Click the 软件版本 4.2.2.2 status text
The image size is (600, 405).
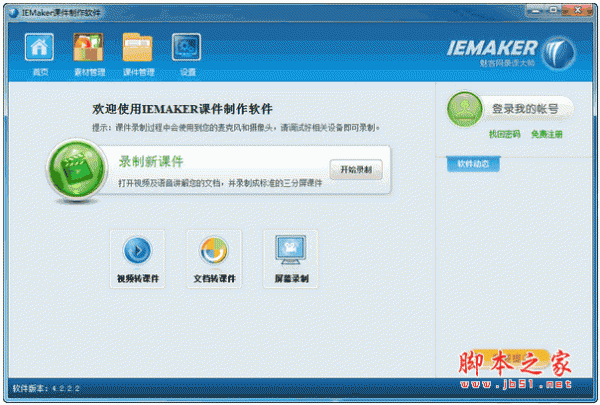46,388
